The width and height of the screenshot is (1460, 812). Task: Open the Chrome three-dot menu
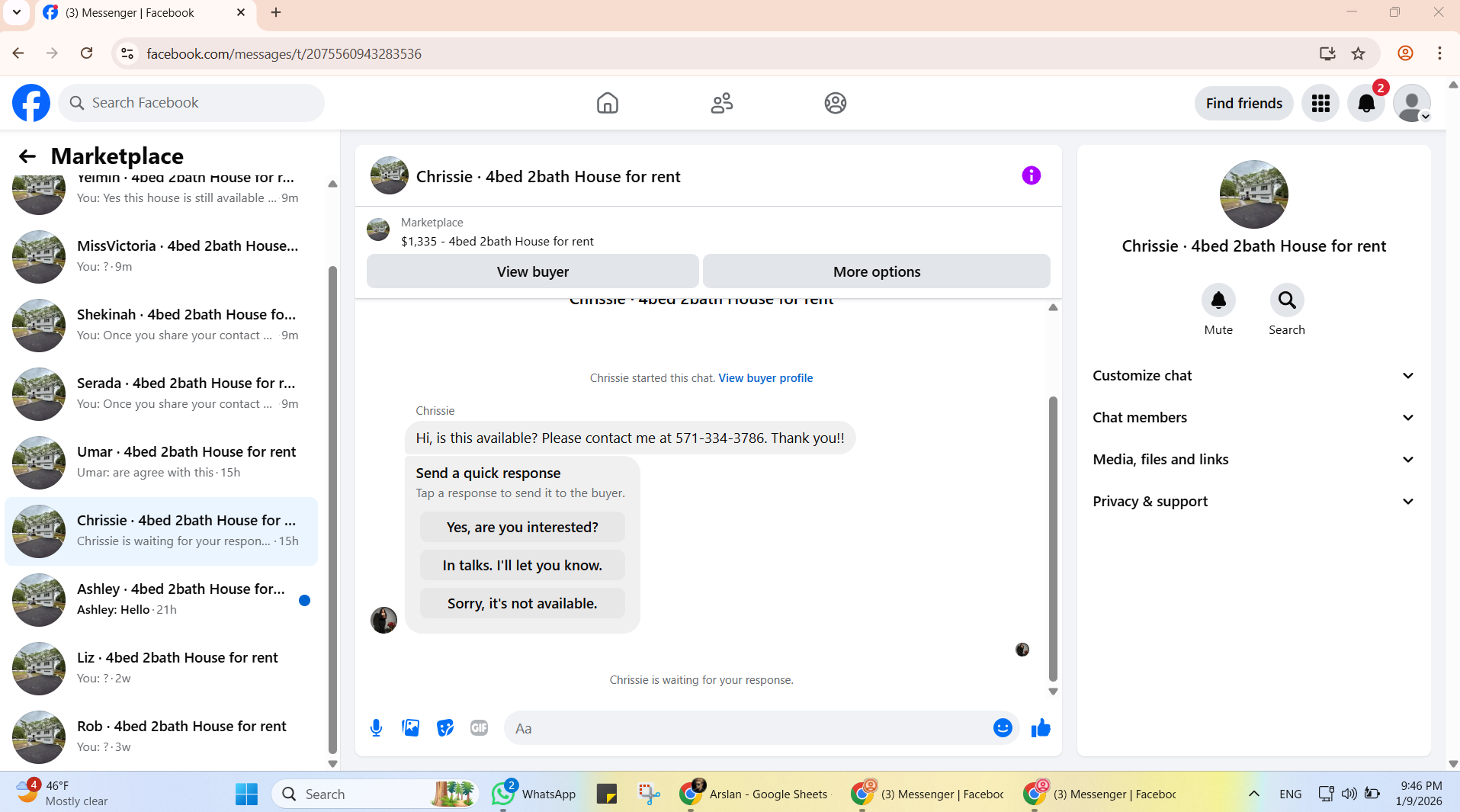coord(1439,53)
